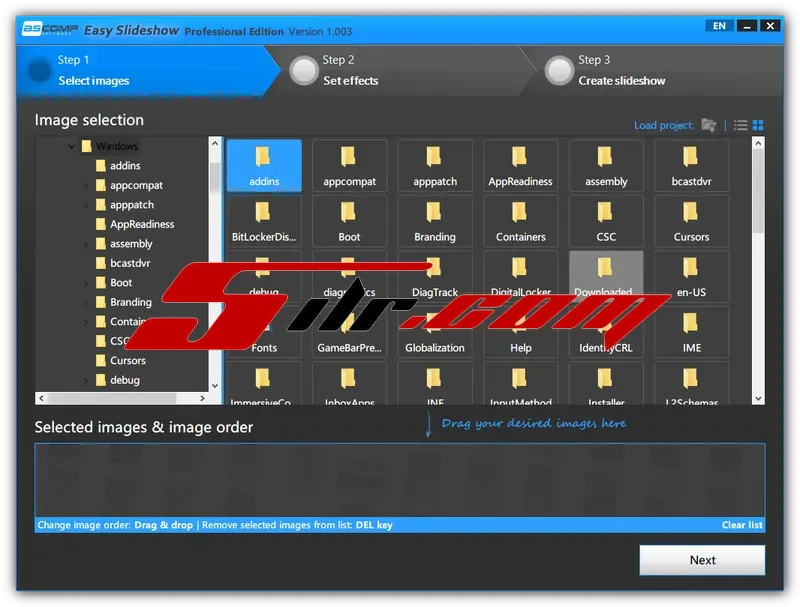Click folder tree horizontal scroll right arrow

tap(203, 398)
